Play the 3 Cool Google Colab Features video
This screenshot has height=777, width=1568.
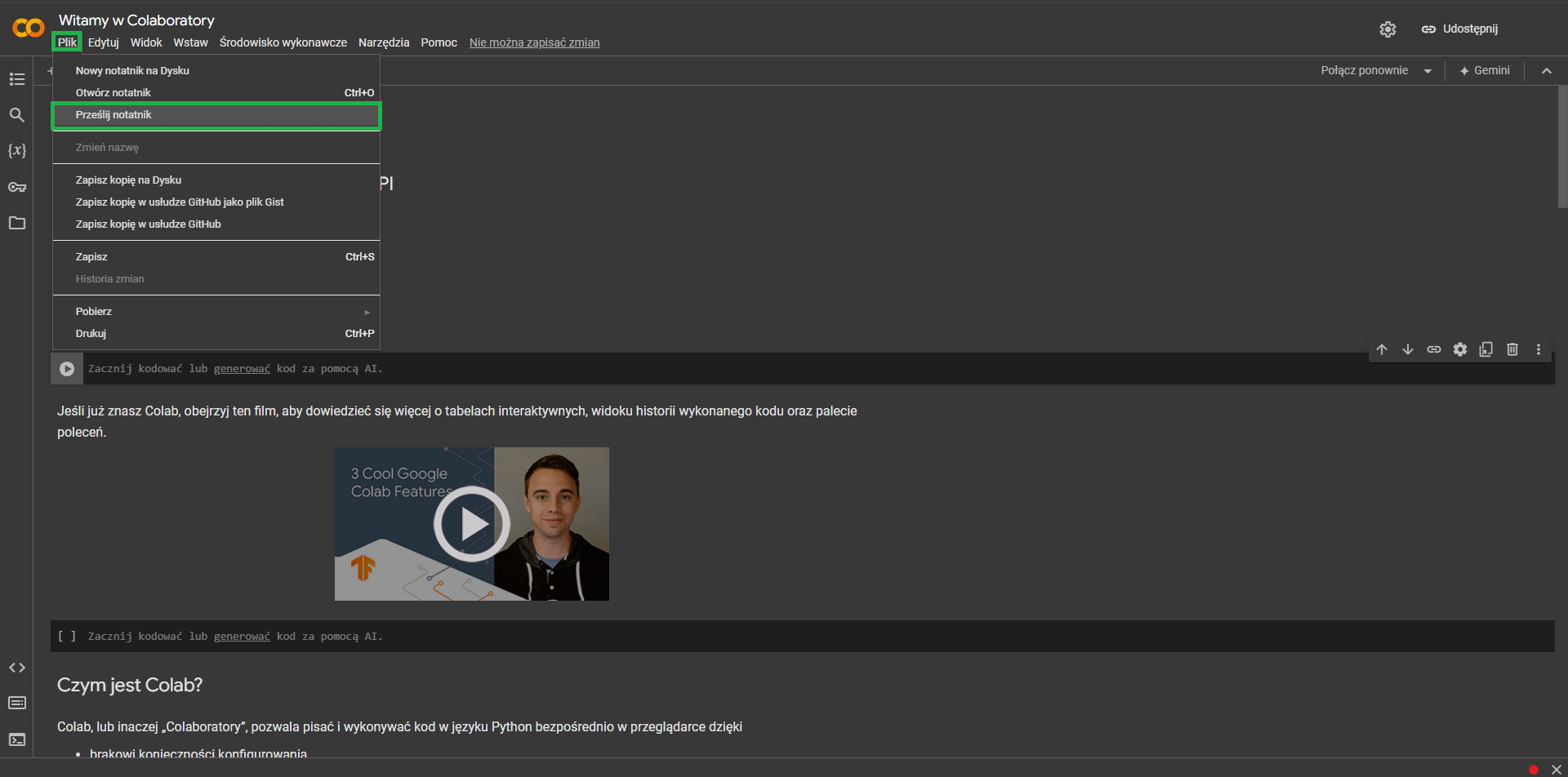(x=471, y=524)
